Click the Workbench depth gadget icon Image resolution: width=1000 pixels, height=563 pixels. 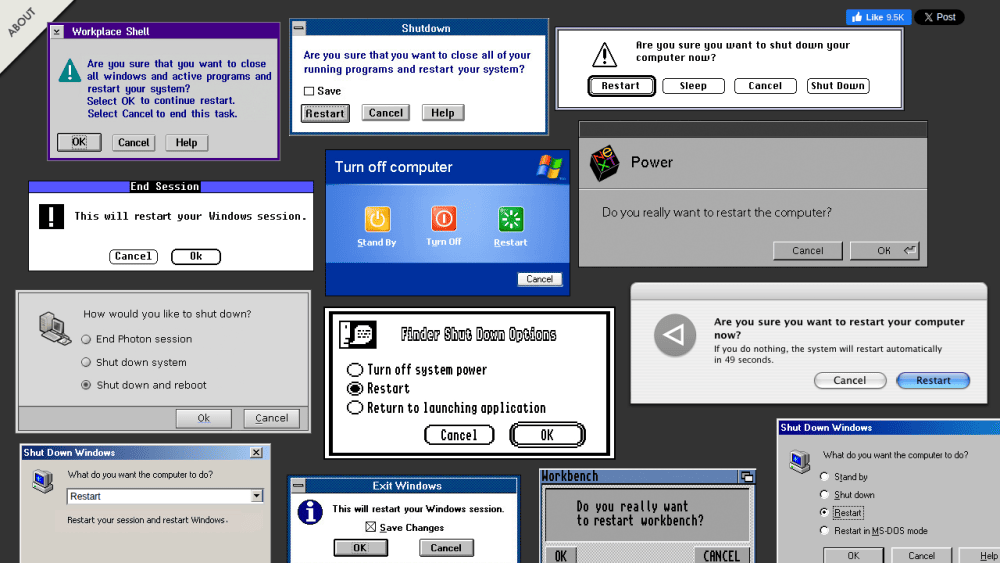747,476
